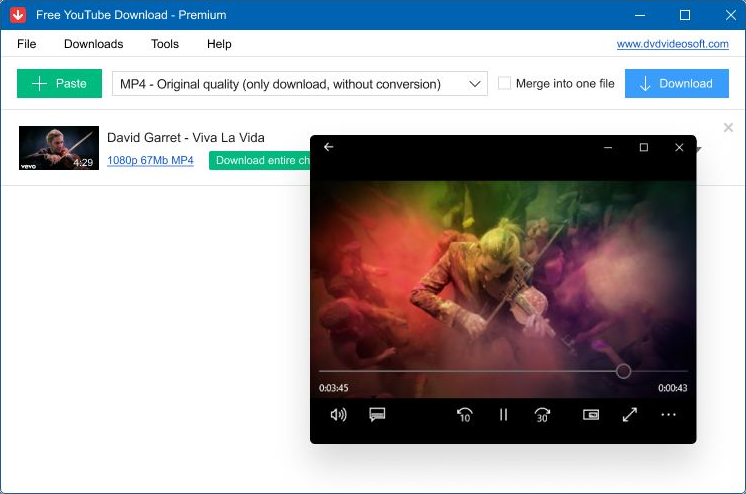The width and height of the screenshot is (746, 494).
Task: Minimize the Free YouTube Download window
Action: pyautogui.click(x=640, y=15)
